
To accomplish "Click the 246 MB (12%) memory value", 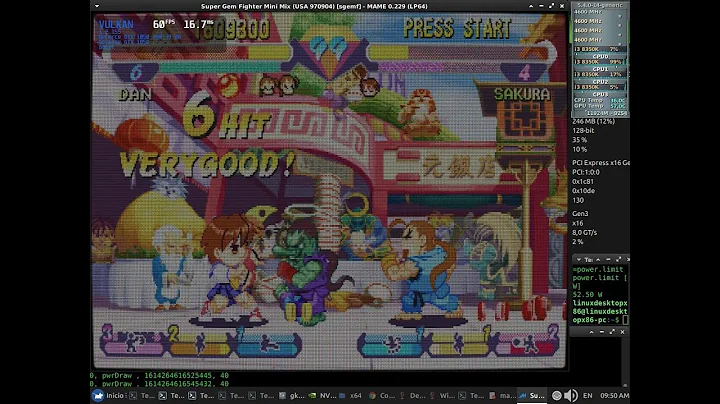I will click(593, 121).
